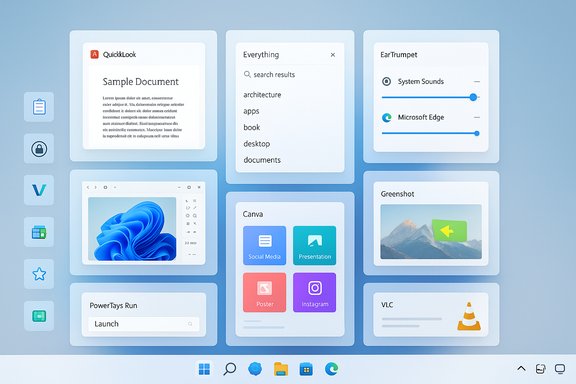Click the system tray icon beside the chevron
The width and height of the screenshot is (576, 384).
[540, 369]
